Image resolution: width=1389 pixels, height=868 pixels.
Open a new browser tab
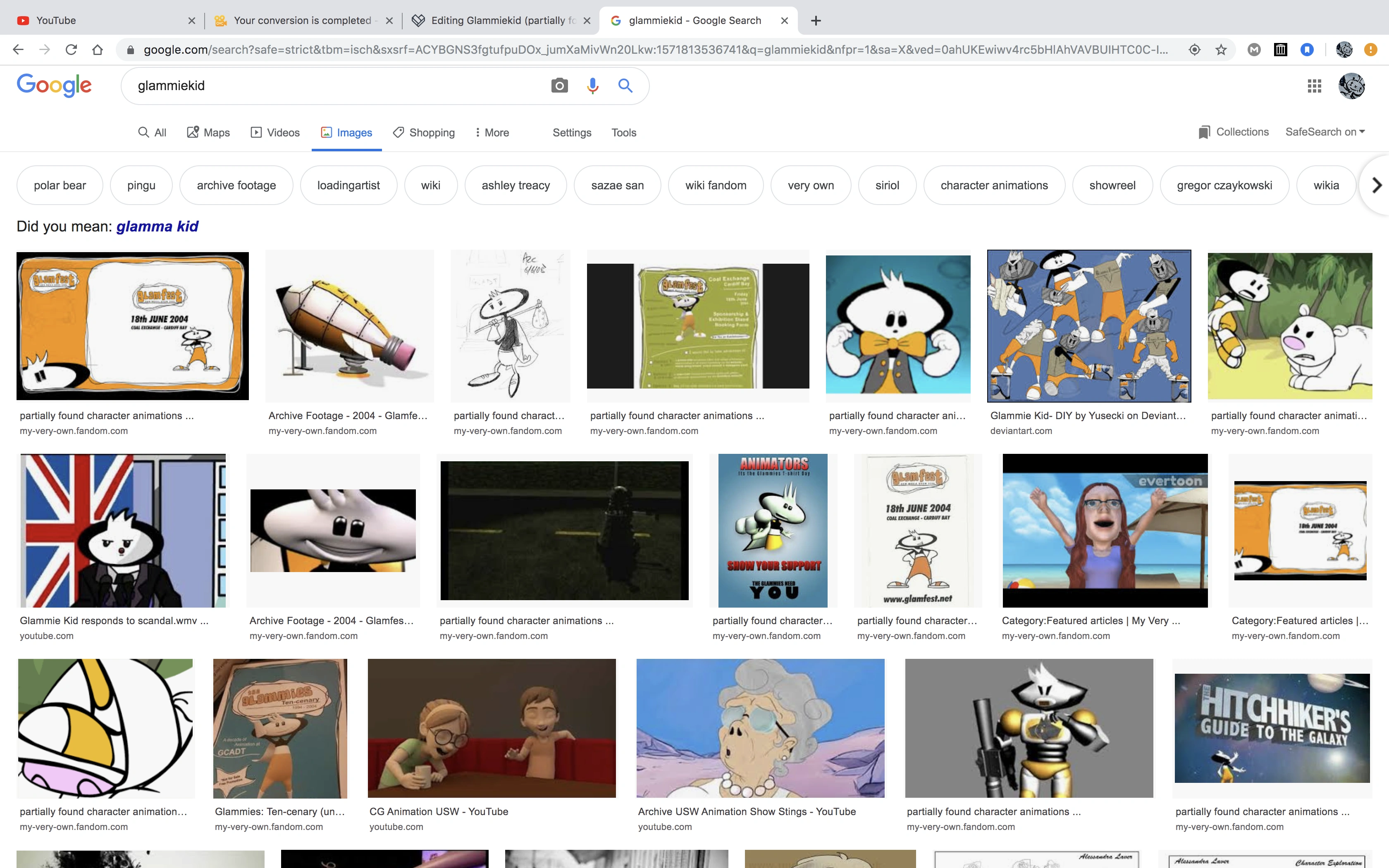(816, 21)
